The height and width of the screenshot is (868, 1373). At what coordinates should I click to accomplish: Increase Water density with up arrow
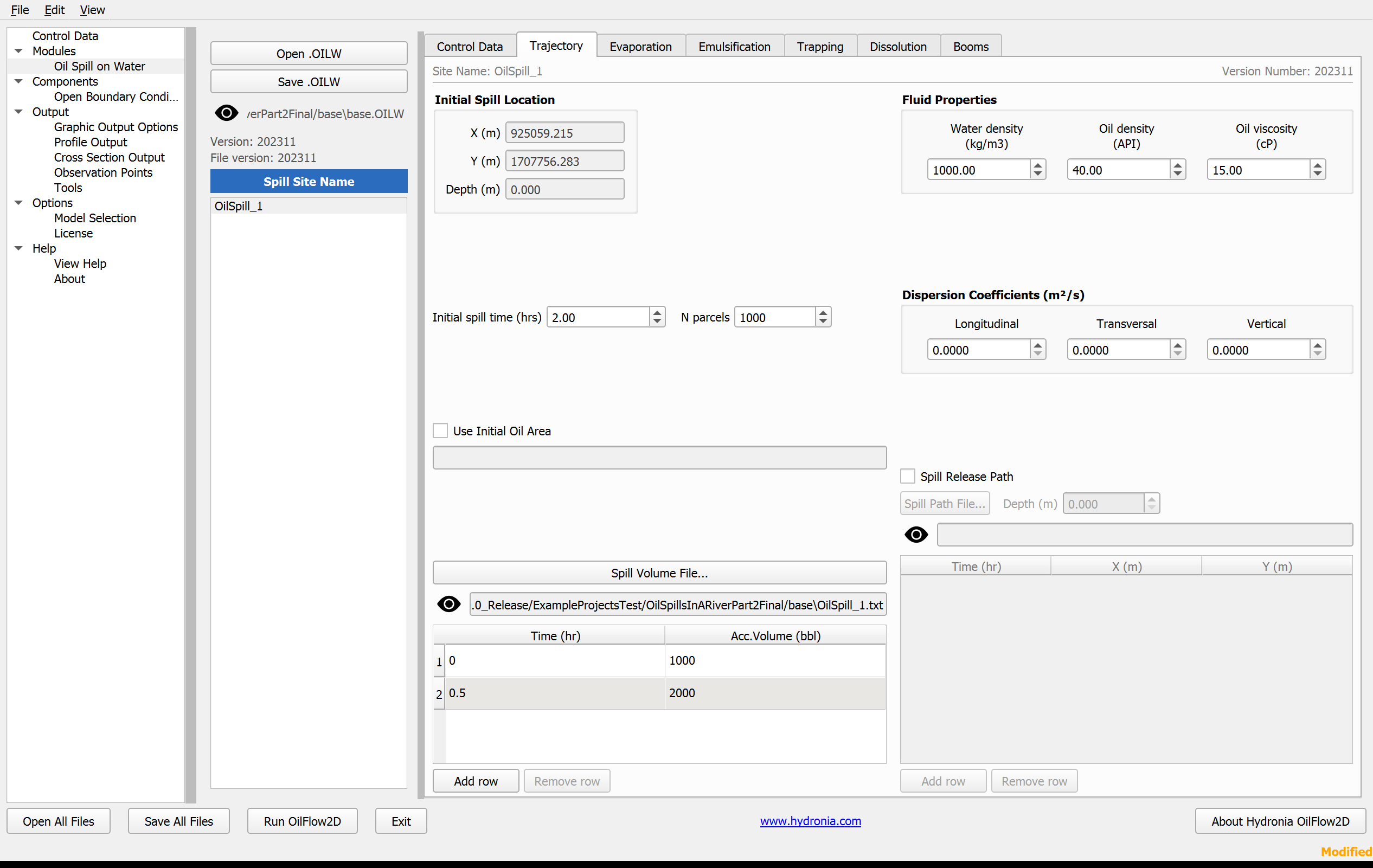pos(1038,165)
